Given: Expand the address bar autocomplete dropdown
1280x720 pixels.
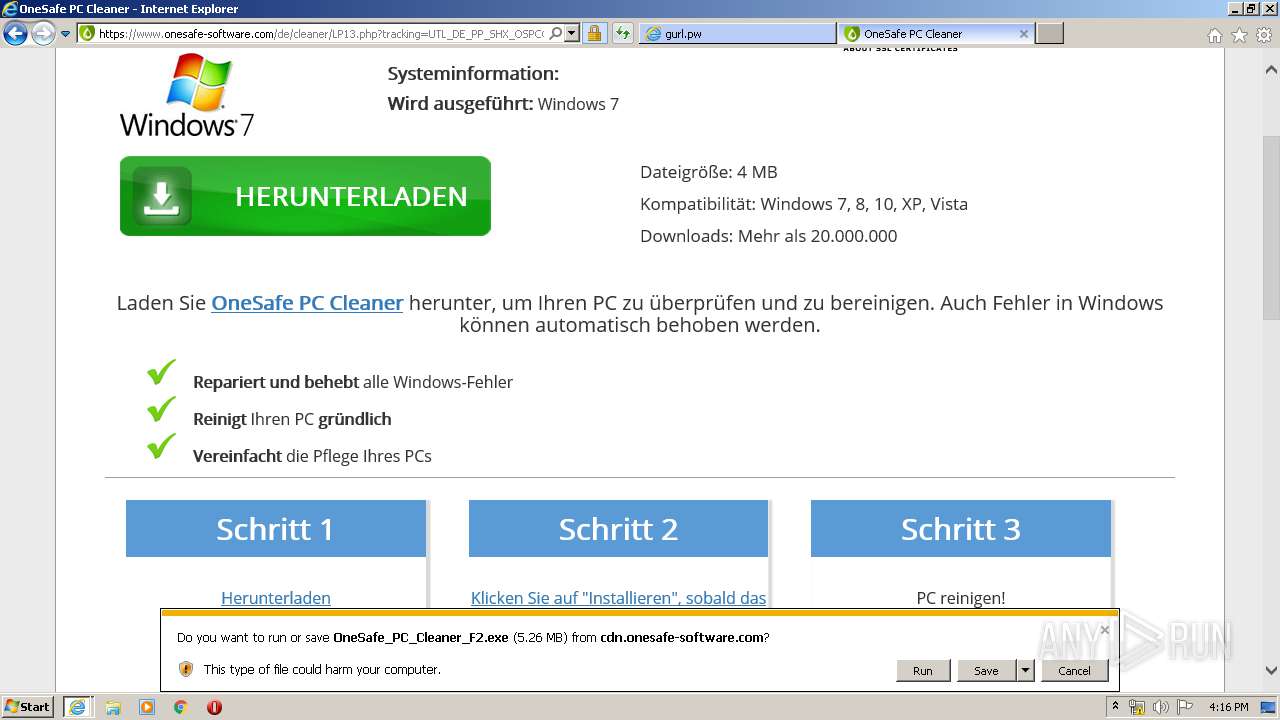Looking at the screenshot, I should (x=572, y=33).
